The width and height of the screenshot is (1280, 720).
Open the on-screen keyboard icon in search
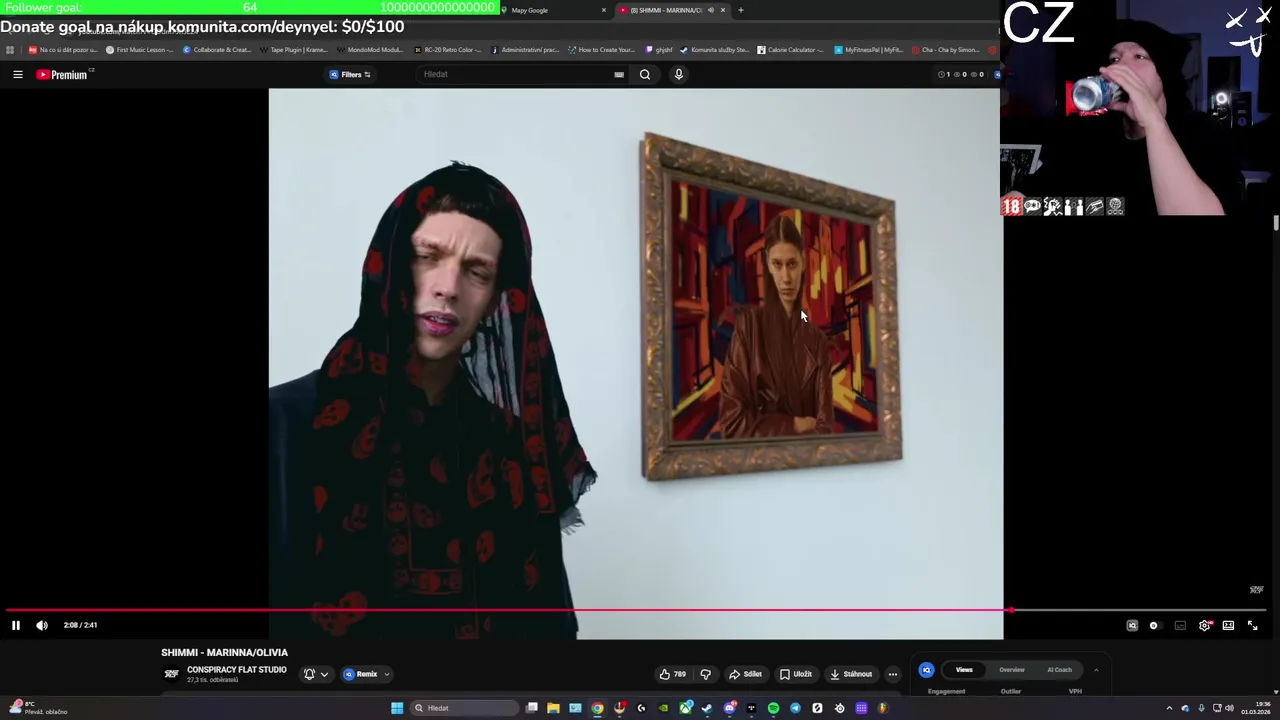tap(619, 74)
